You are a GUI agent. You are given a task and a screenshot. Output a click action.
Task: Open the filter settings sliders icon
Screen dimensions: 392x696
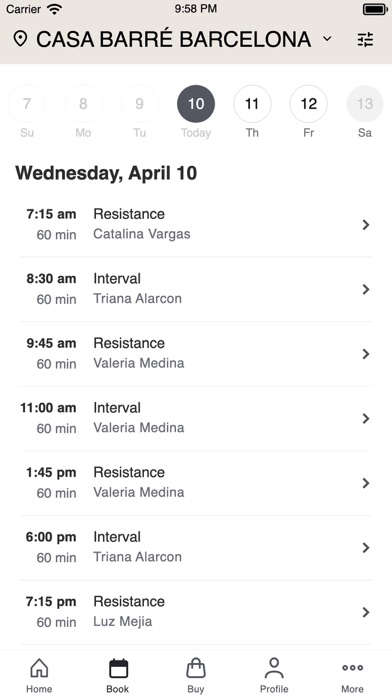tap(365, 40)
